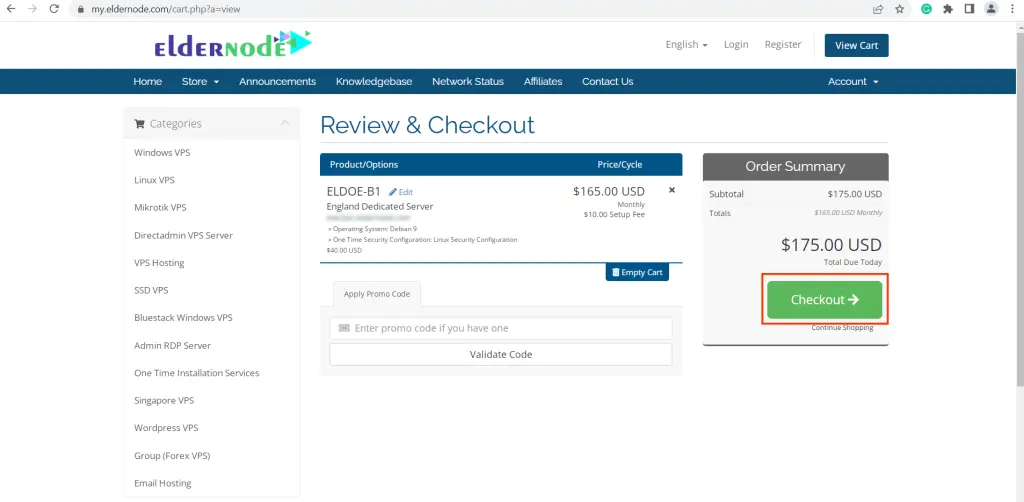1024x502 pixels.
Task: Click the $175.00 USD Total Due Today
Action: pos(831,245)
